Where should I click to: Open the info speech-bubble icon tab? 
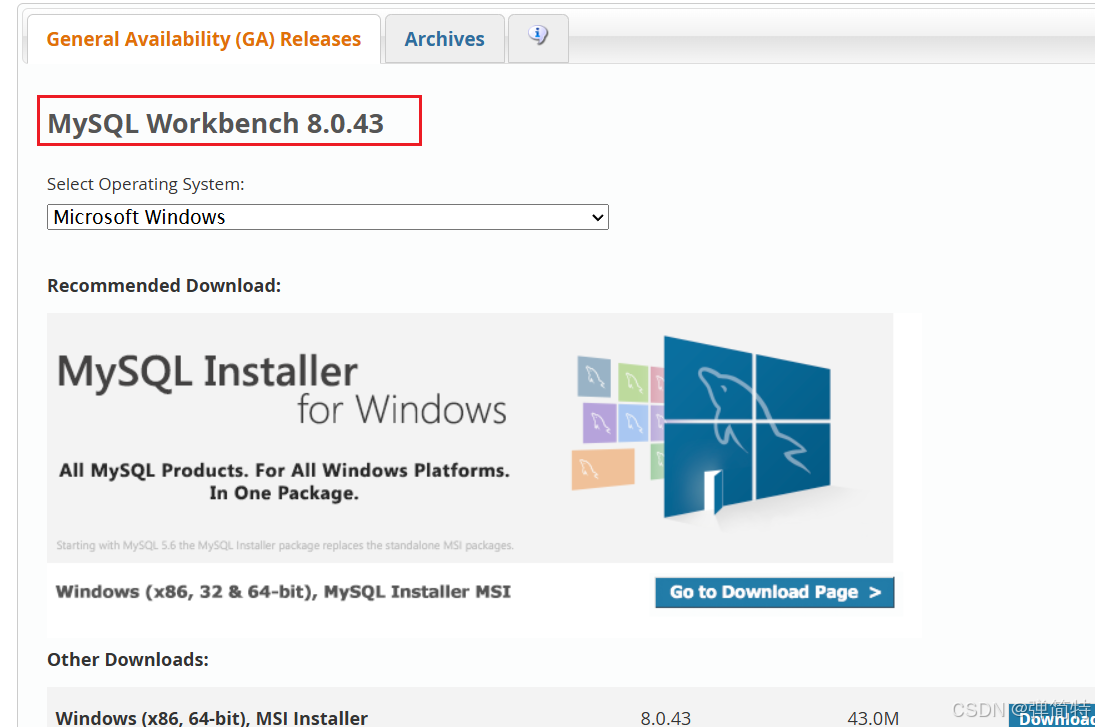(538, 38)
